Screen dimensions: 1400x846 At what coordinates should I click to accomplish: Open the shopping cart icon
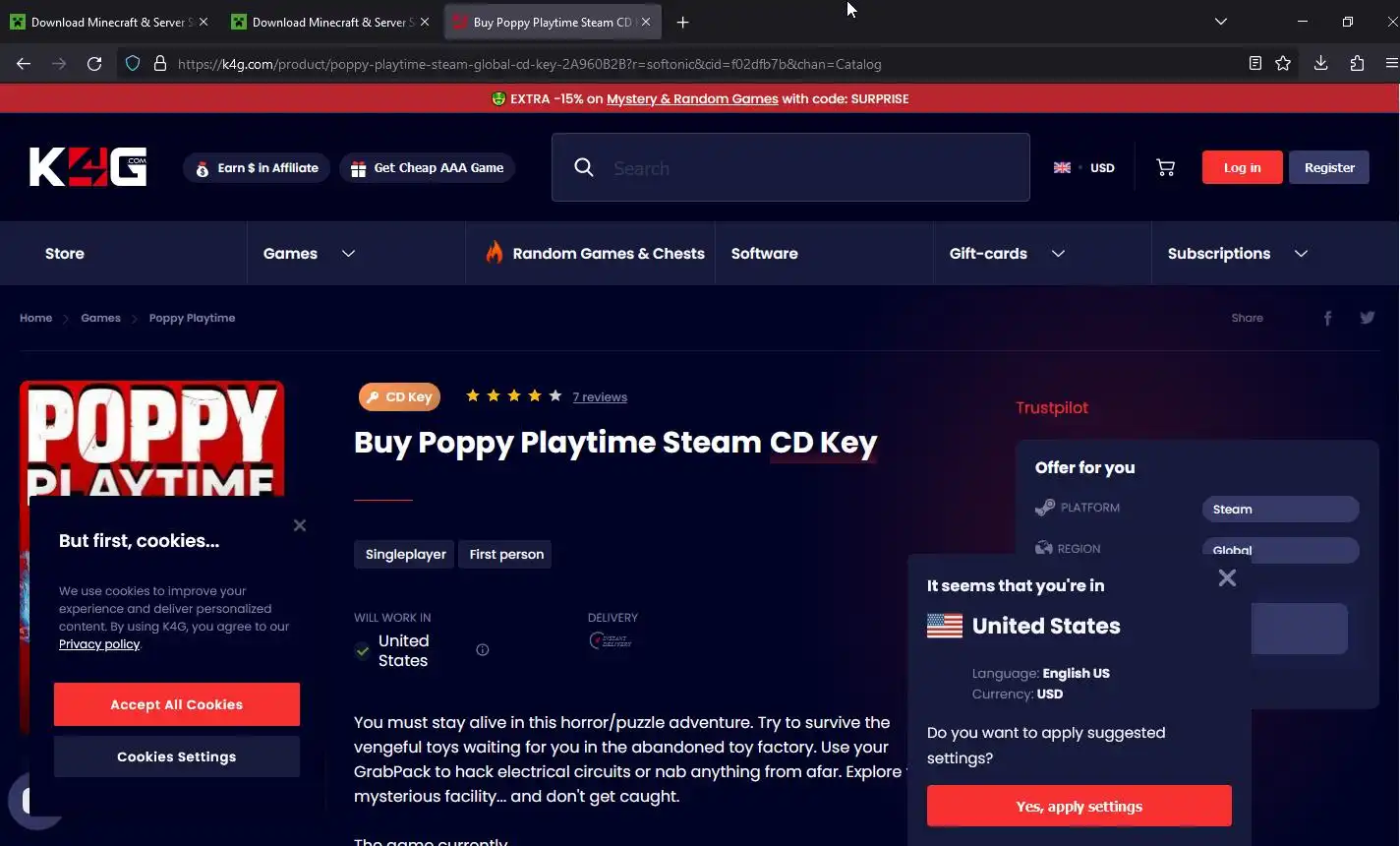1165,167
